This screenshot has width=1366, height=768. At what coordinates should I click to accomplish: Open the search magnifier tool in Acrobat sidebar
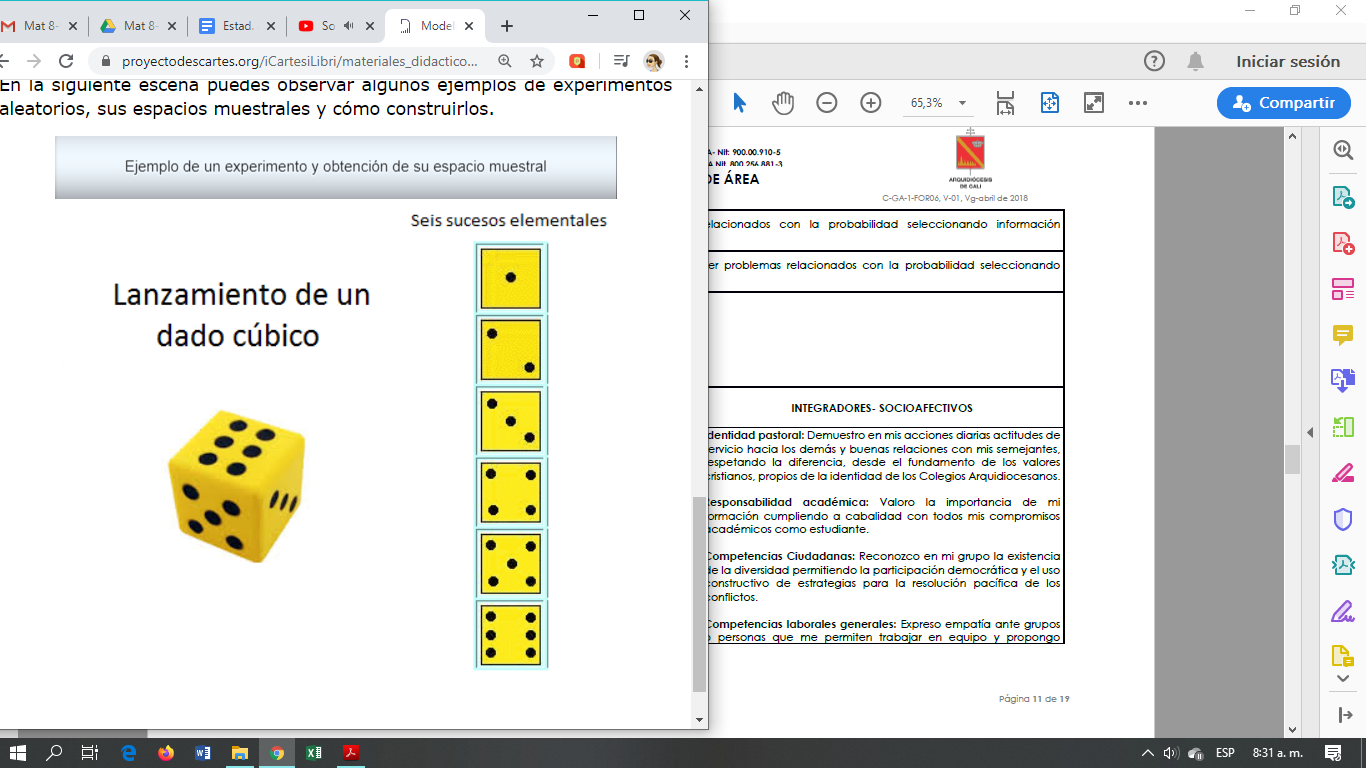click(x=1343, y=150)
